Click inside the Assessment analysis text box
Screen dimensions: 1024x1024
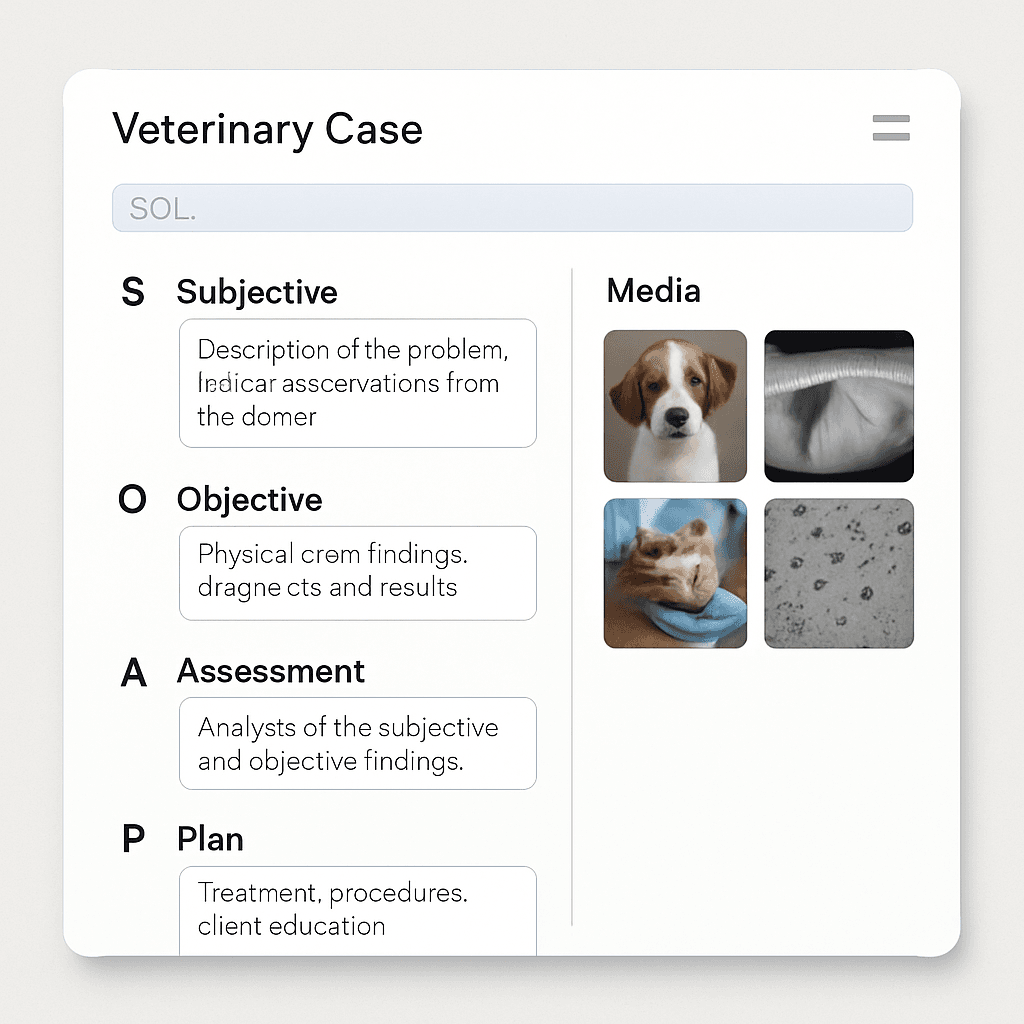click(x=357, y=743)
